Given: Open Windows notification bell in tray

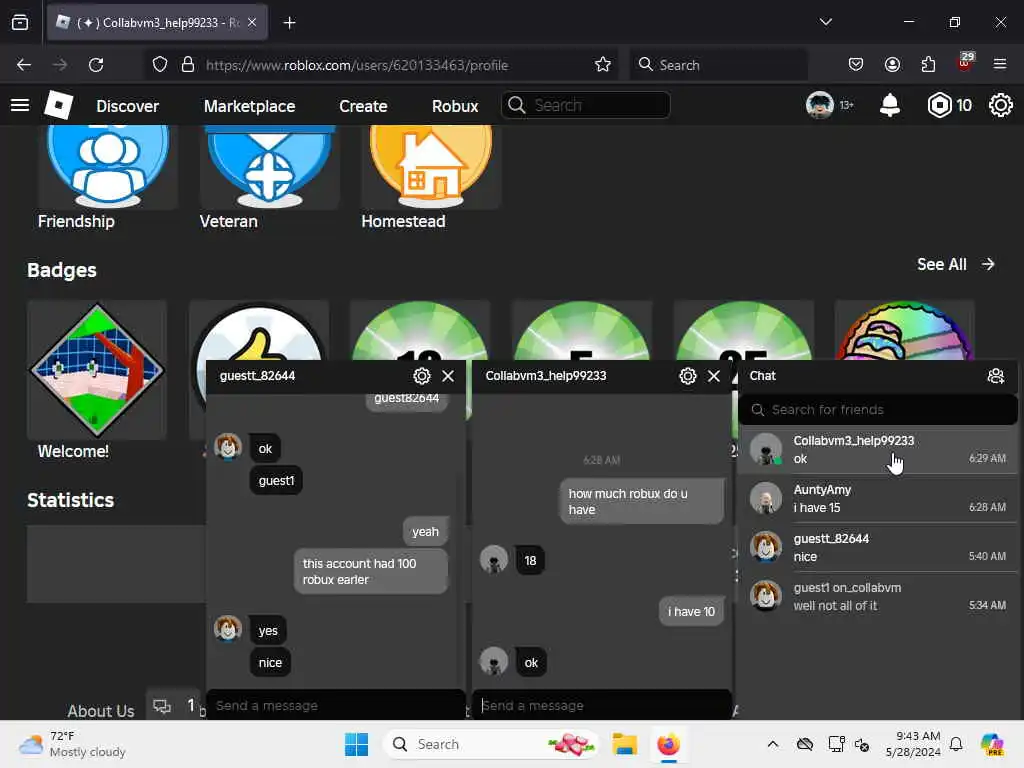Looking at the screenshot, I should pos(956,744).
